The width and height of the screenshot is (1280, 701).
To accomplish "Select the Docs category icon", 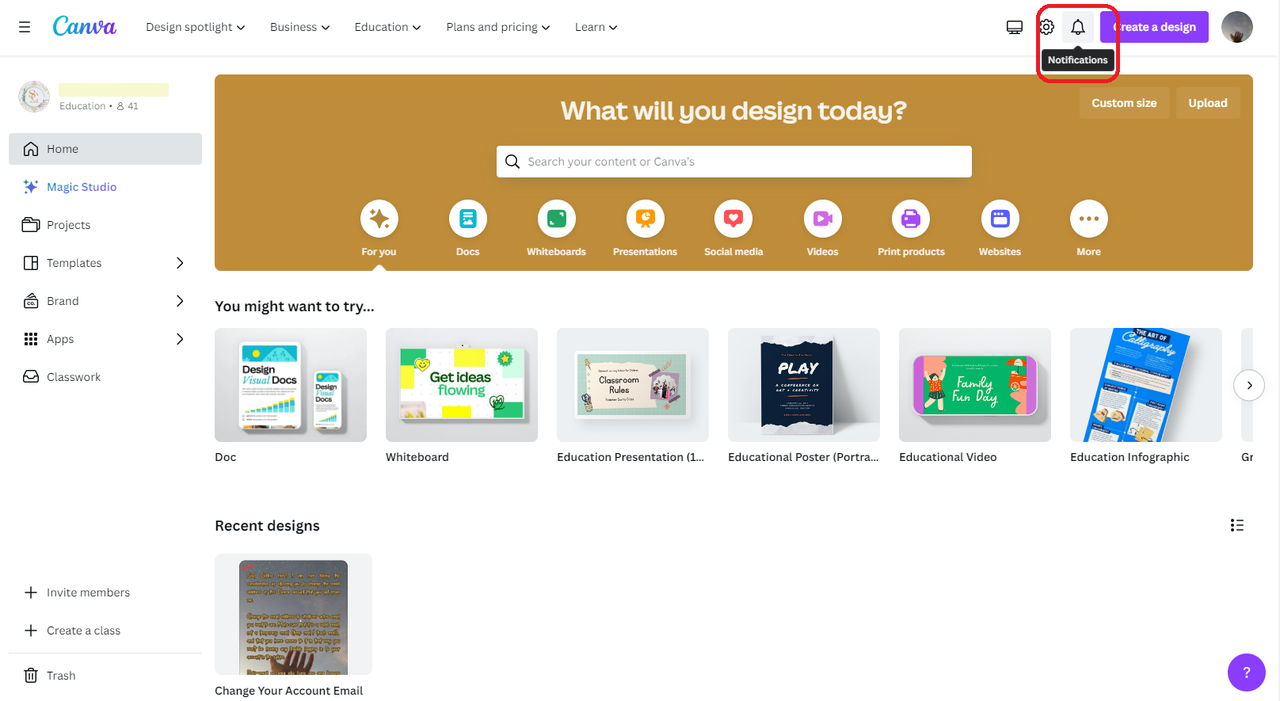I will tap(468, 218).
